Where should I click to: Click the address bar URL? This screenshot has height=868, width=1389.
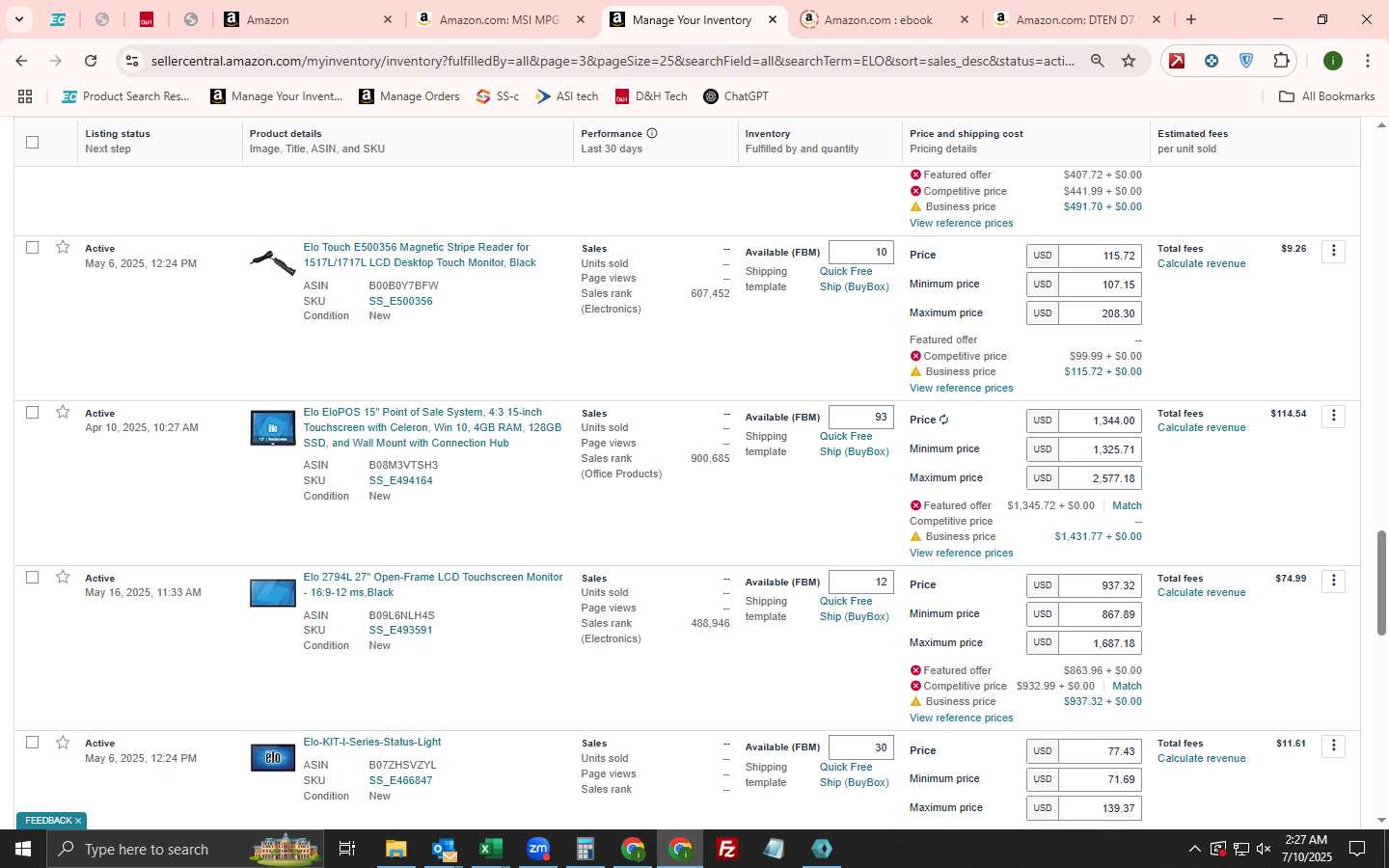[613, 61]
